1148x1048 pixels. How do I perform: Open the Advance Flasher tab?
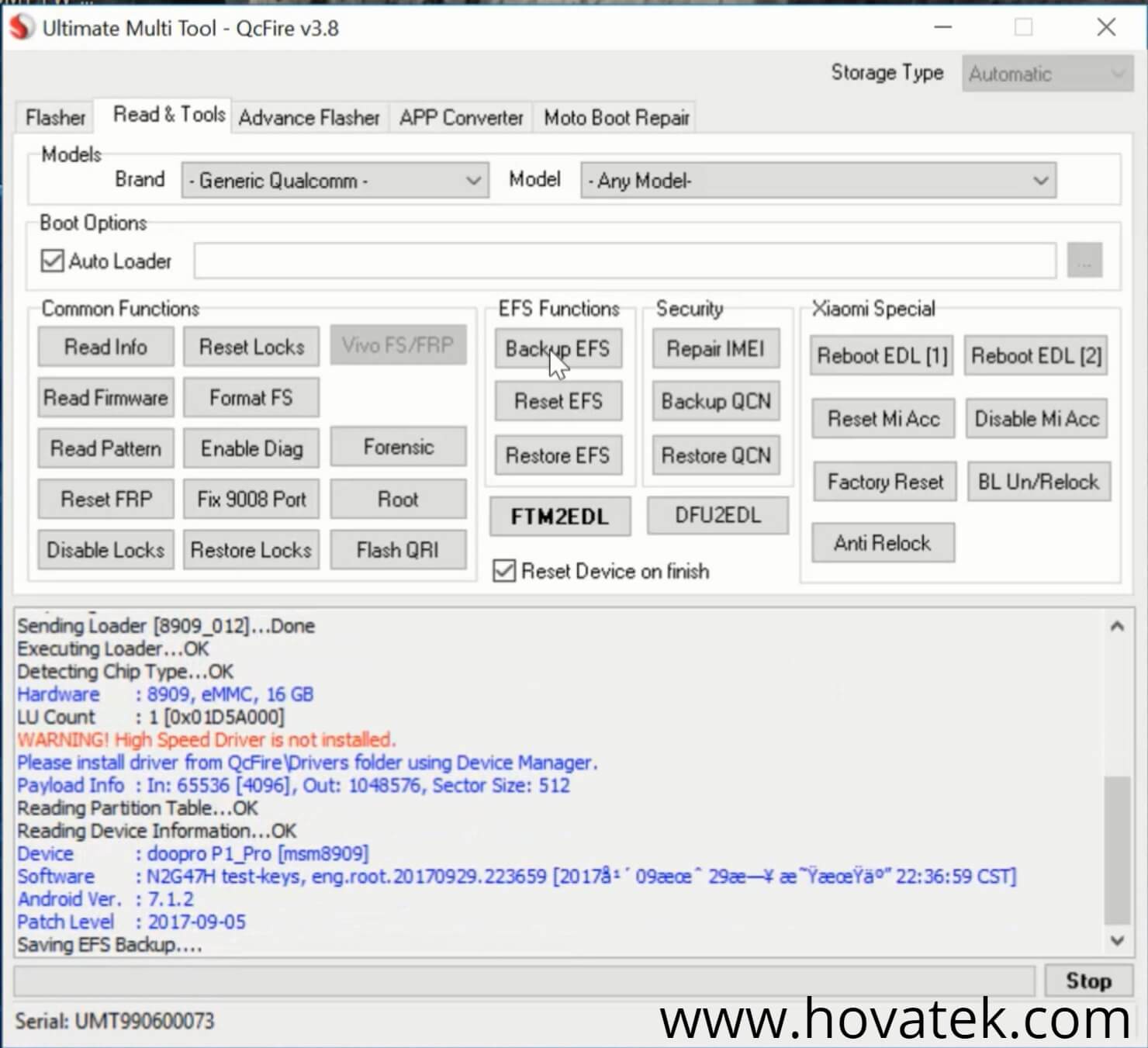coord(309,117)
